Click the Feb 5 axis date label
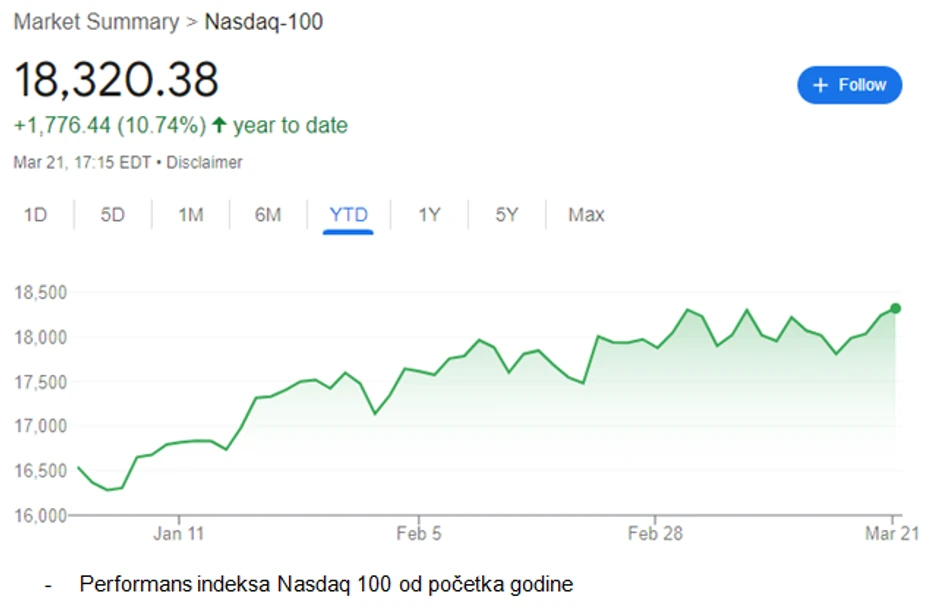This screenshot has height=610, width=940. 419,534
